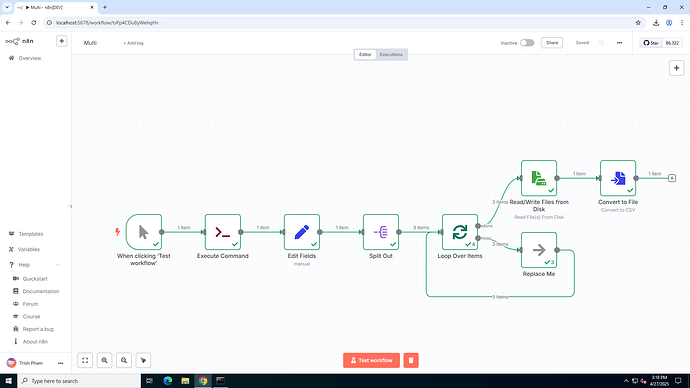The width and height of the screenshot is (690, 388).
Task: Collapse the Help section in sidebar
Action: (x=58, y=265)
